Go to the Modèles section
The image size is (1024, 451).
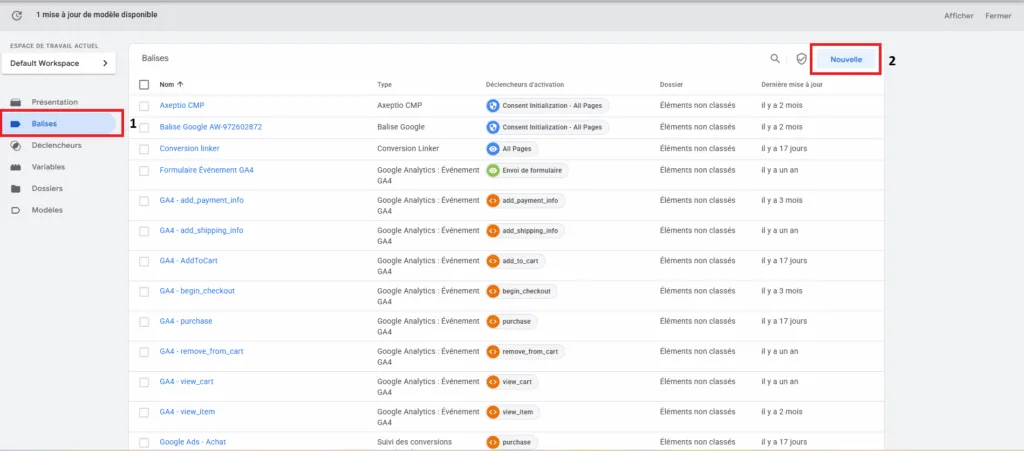point(48,210)
